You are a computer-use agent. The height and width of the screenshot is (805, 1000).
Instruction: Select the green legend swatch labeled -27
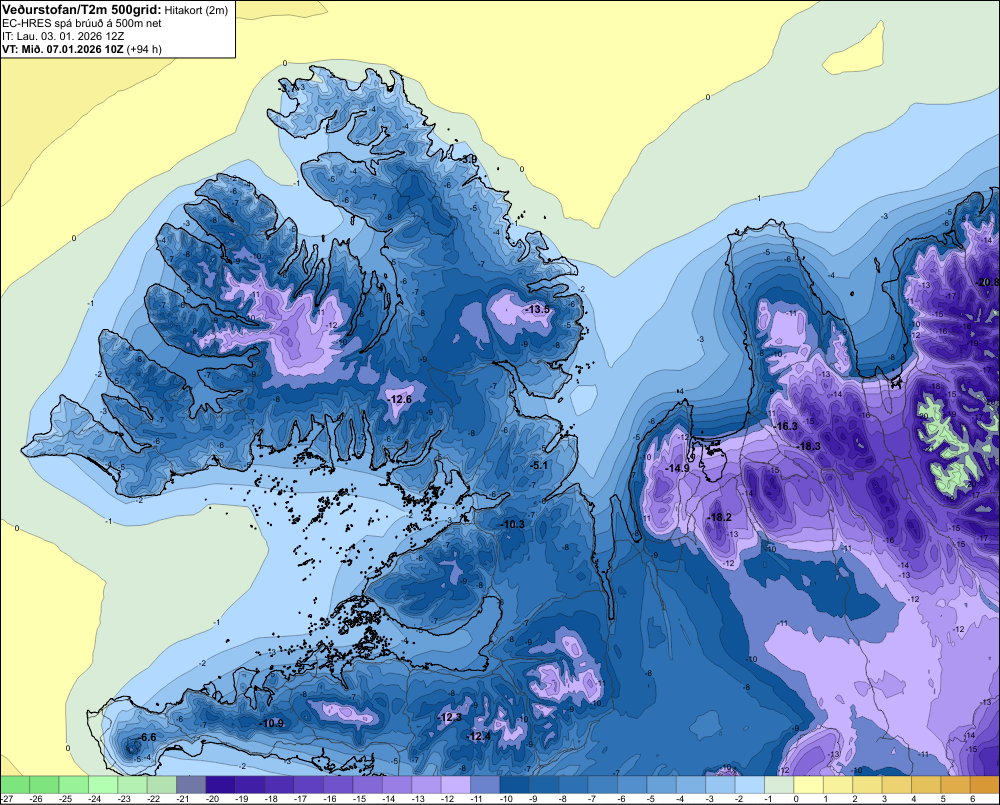coord(15,785)
